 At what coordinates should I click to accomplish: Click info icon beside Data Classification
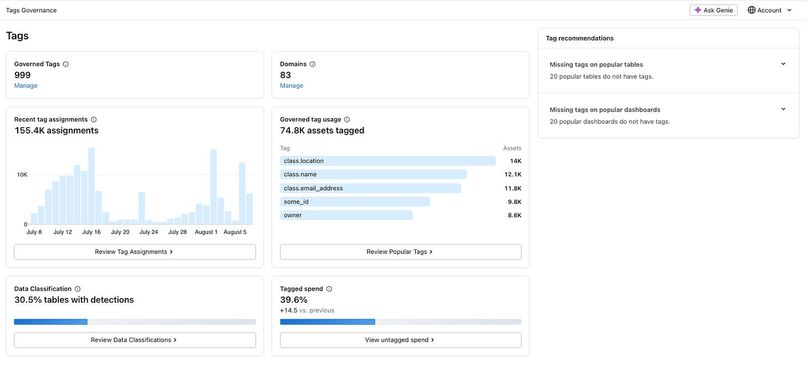77,289
